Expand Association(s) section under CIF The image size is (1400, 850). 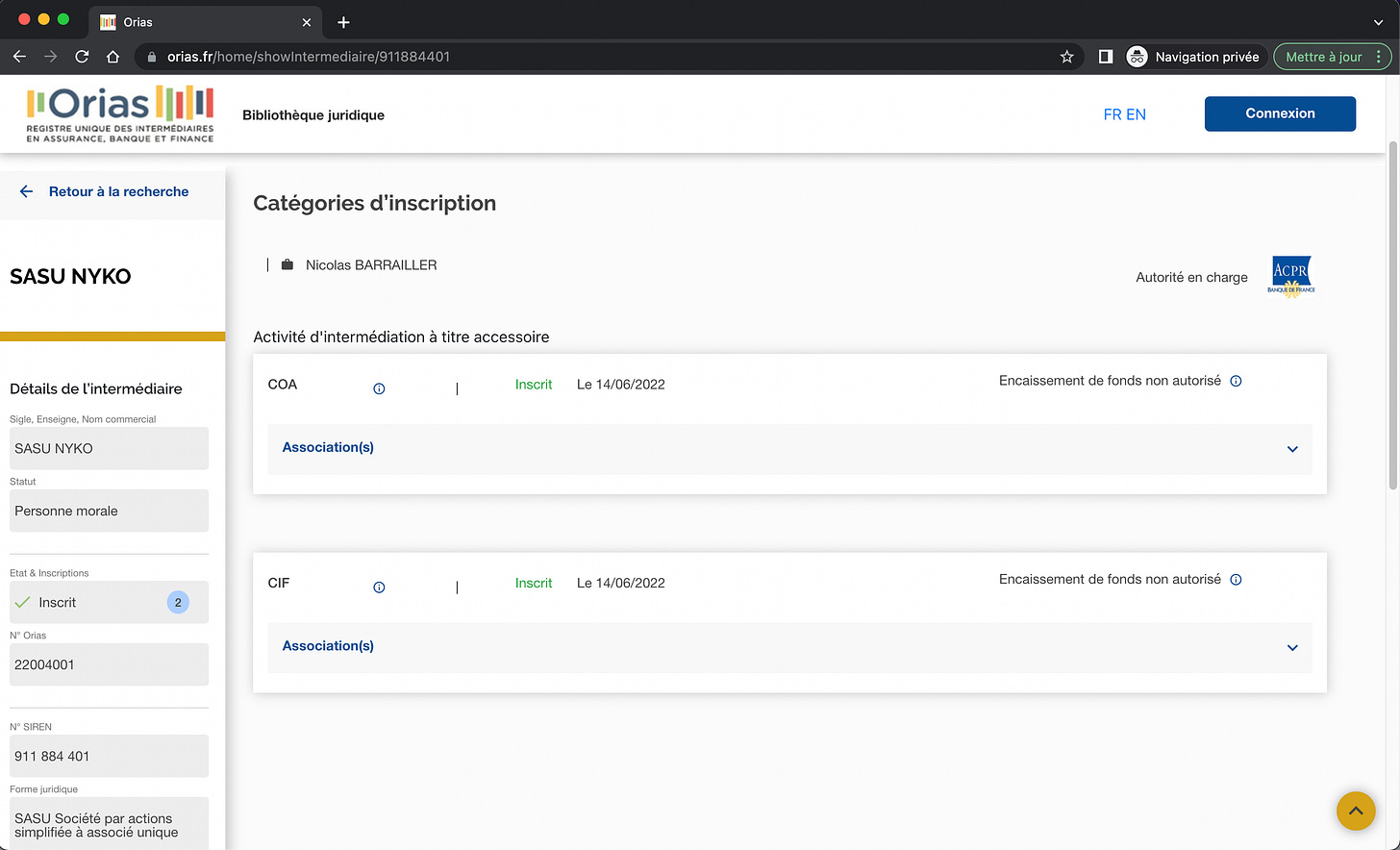click(x=789, y=647)
